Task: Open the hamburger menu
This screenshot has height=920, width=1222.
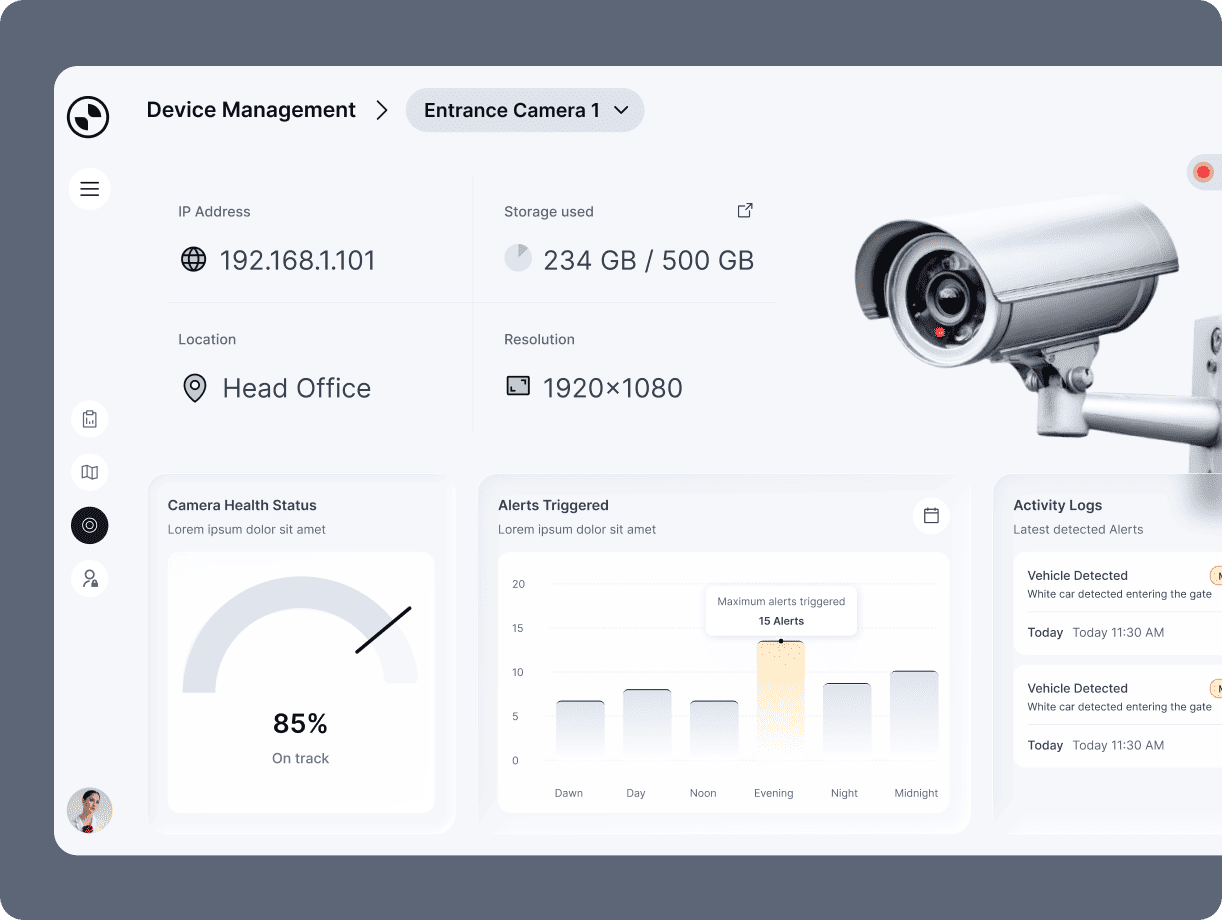Action: (89, 189)
